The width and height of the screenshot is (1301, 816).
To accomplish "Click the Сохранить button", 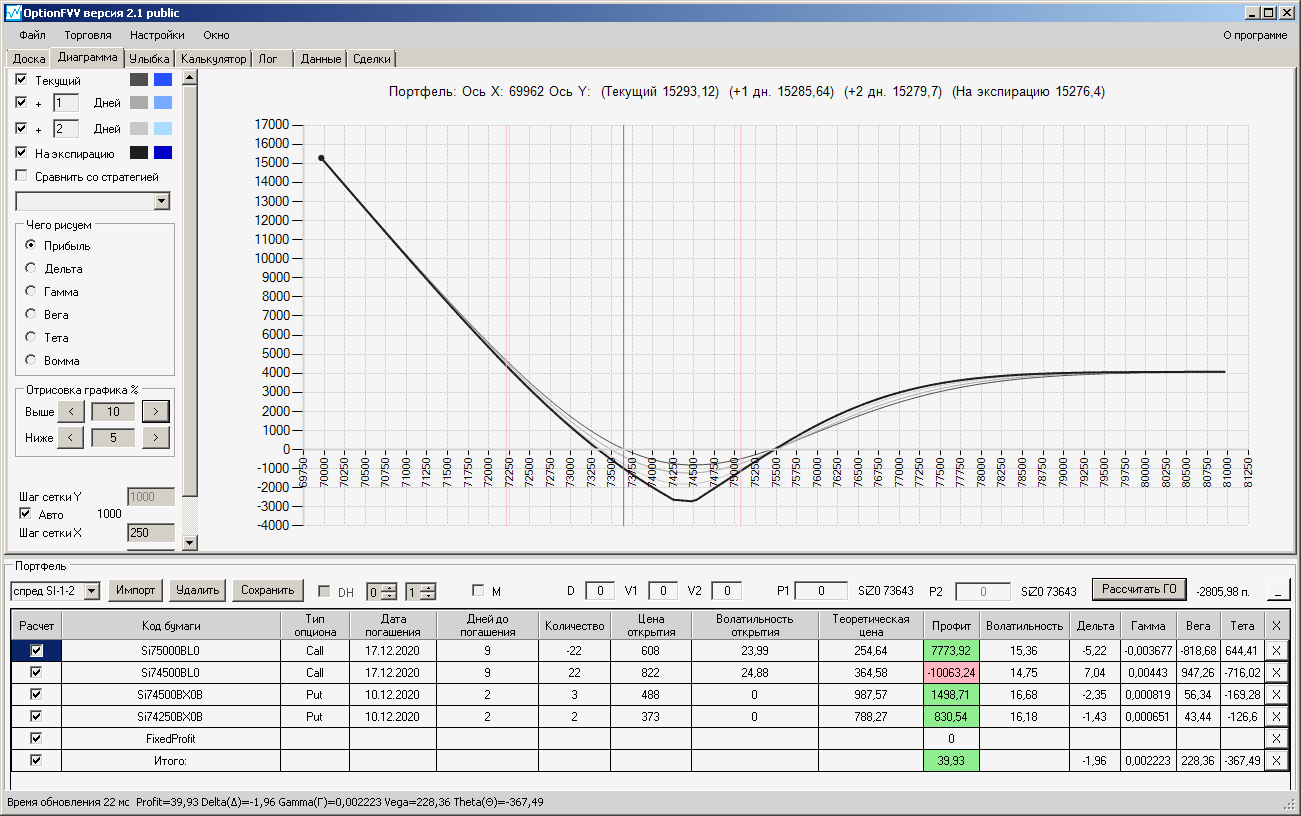I will (268, 590).
